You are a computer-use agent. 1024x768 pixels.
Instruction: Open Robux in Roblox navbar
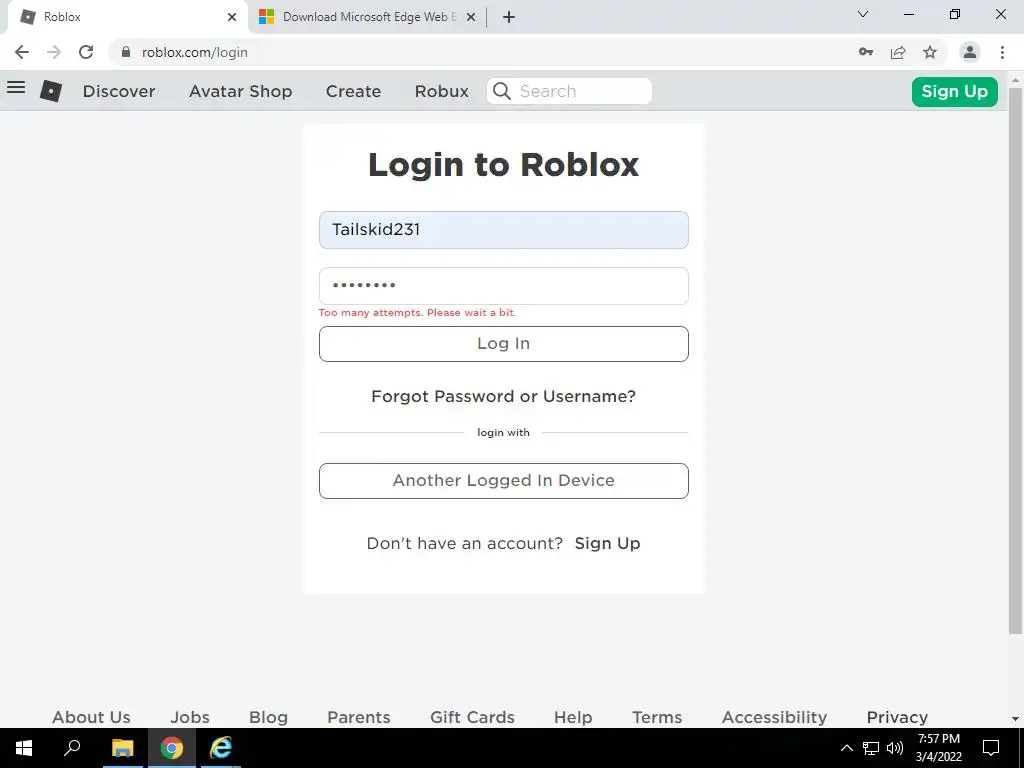(x=441, y=91)
